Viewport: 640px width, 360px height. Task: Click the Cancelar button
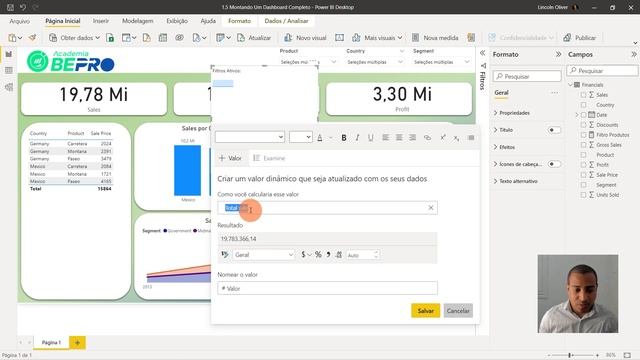pyautogui.click(x=458, y=311)
